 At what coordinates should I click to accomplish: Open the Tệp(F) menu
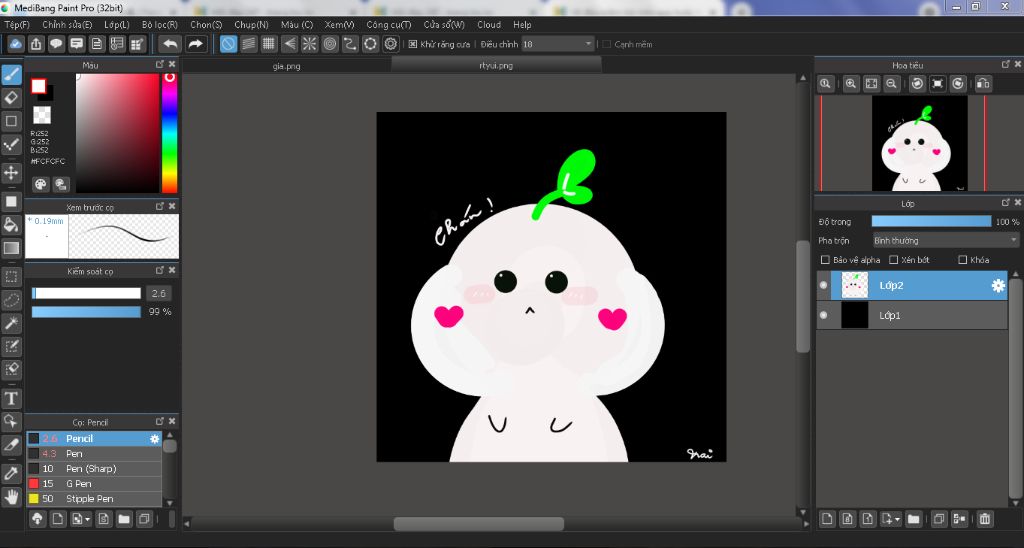pyautogui.click(x=17, y=24)
